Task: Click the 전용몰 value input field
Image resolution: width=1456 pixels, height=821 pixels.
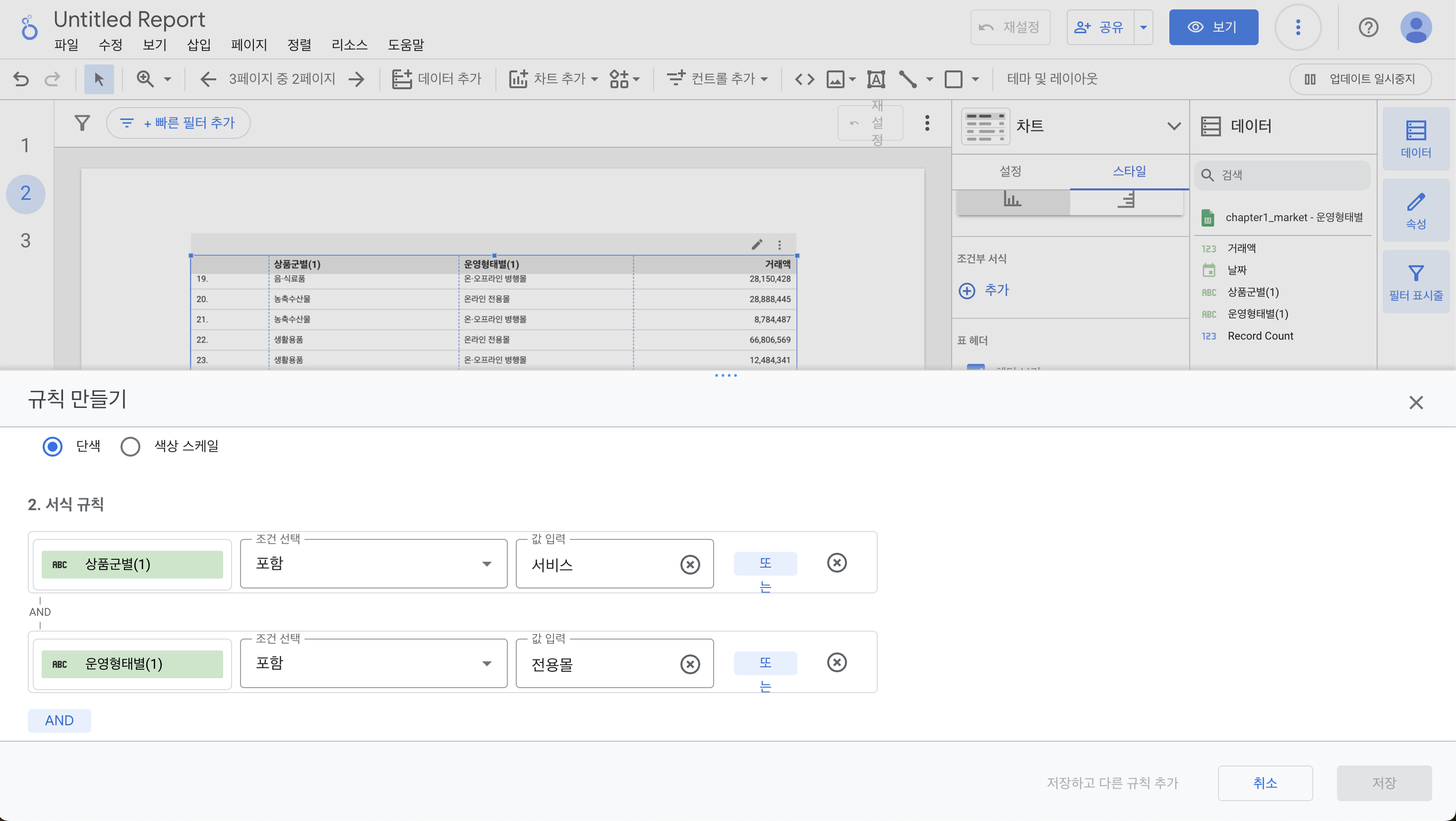Action: coord(599,664)
